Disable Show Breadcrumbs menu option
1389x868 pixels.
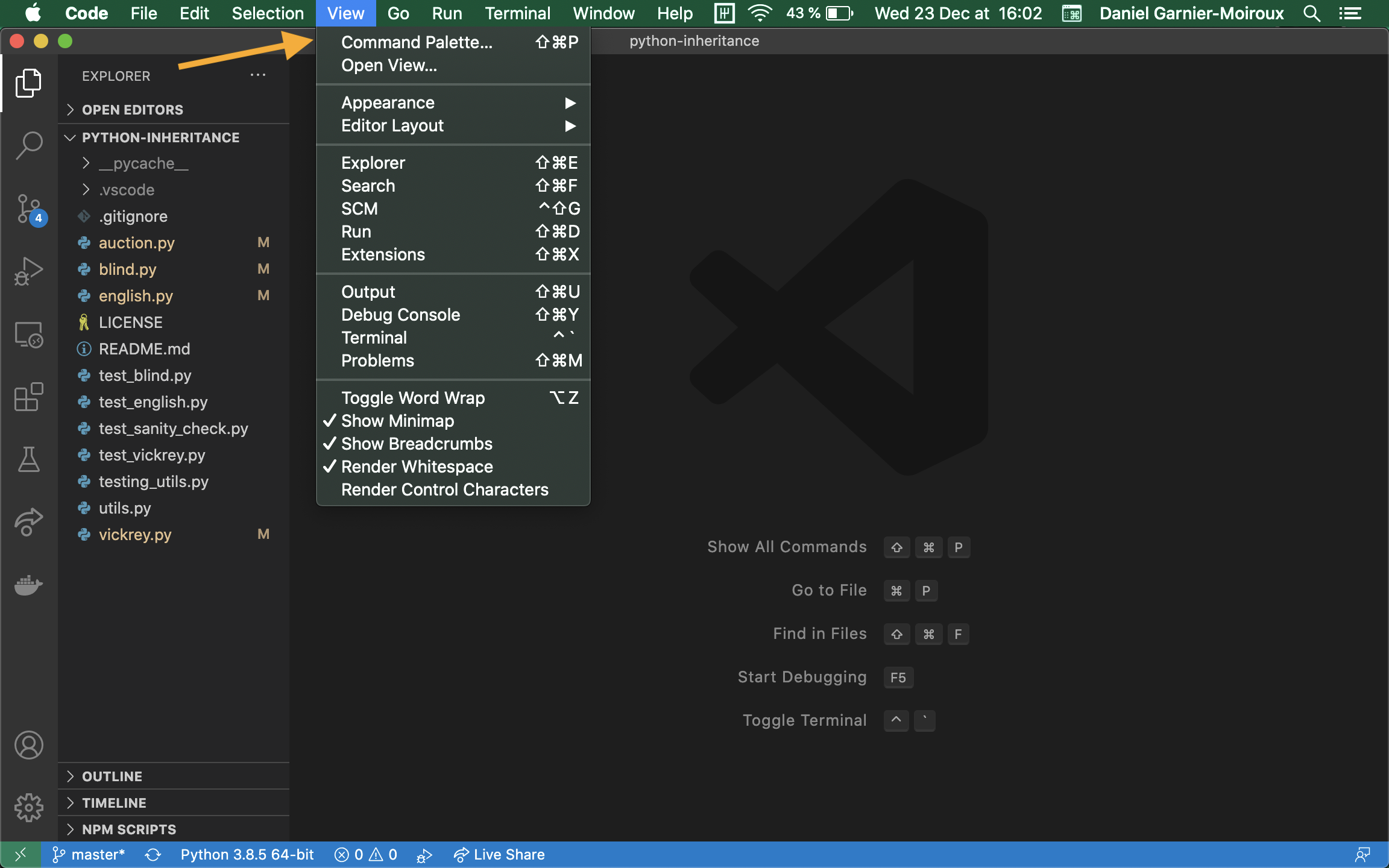[417, 444]
